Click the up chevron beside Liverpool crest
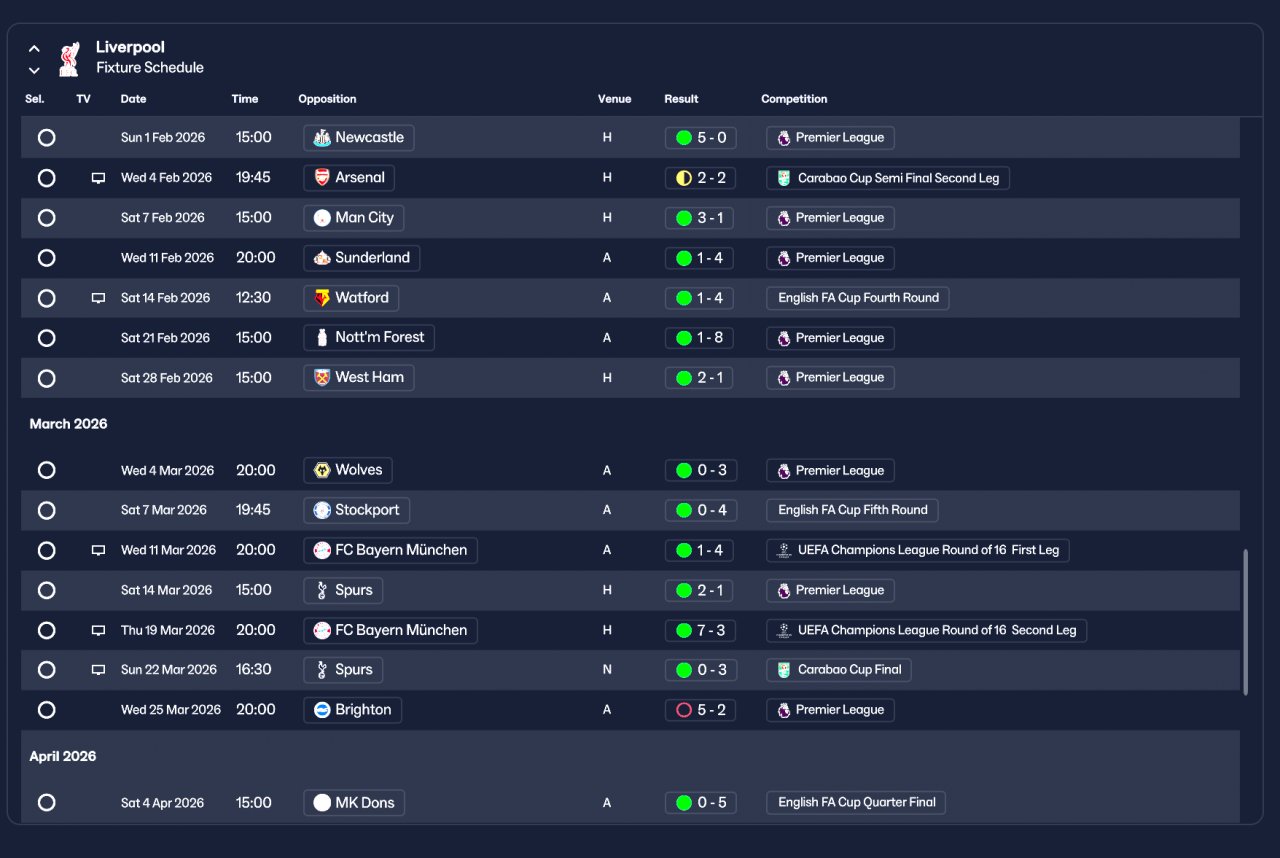Screen dimensions: 1280x858 click(34, 48)
